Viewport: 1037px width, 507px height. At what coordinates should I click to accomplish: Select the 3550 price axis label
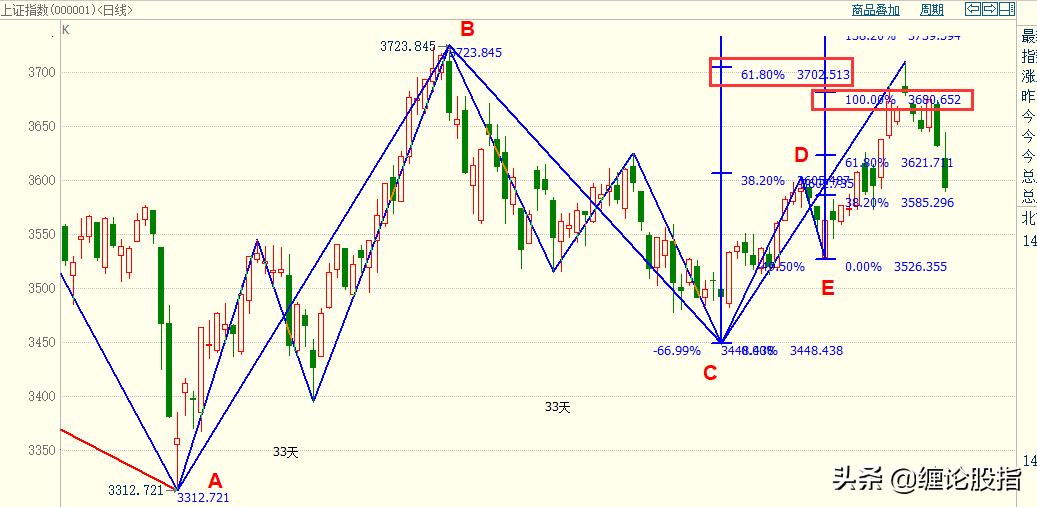click(43, 234)
